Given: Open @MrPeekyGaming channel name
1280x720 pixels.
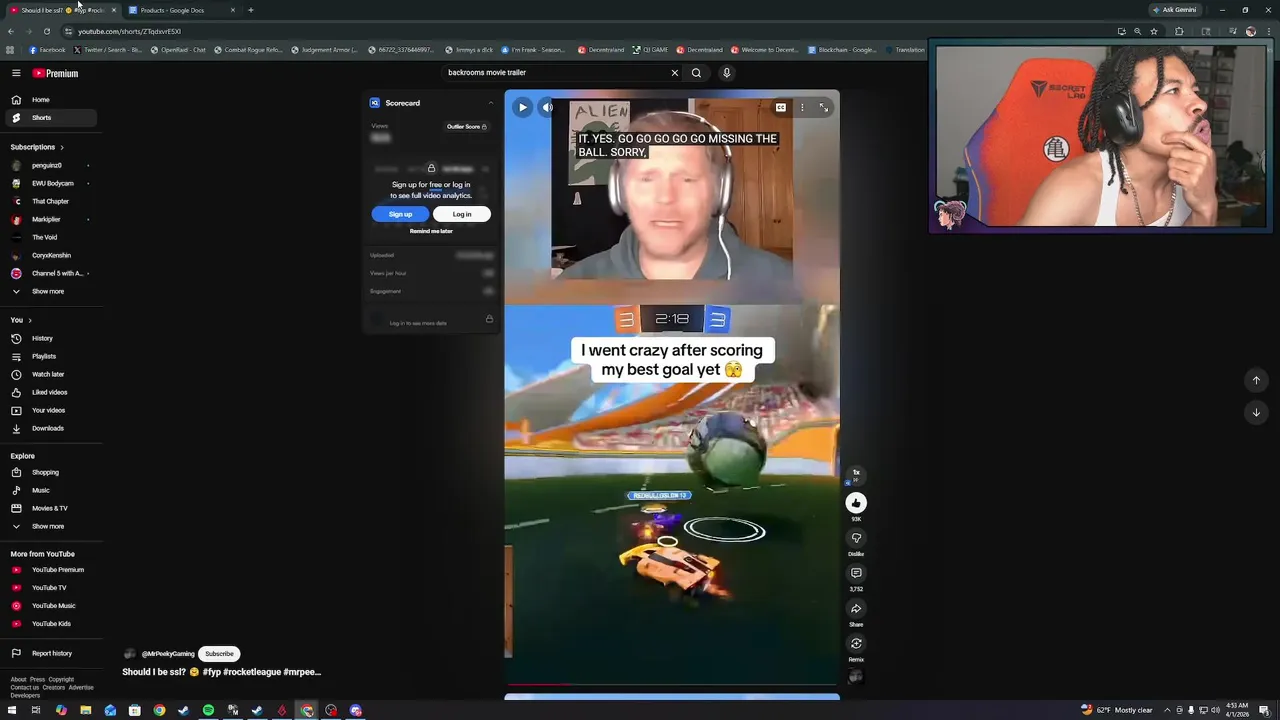Looking at the screenshot, I should 168,654.
